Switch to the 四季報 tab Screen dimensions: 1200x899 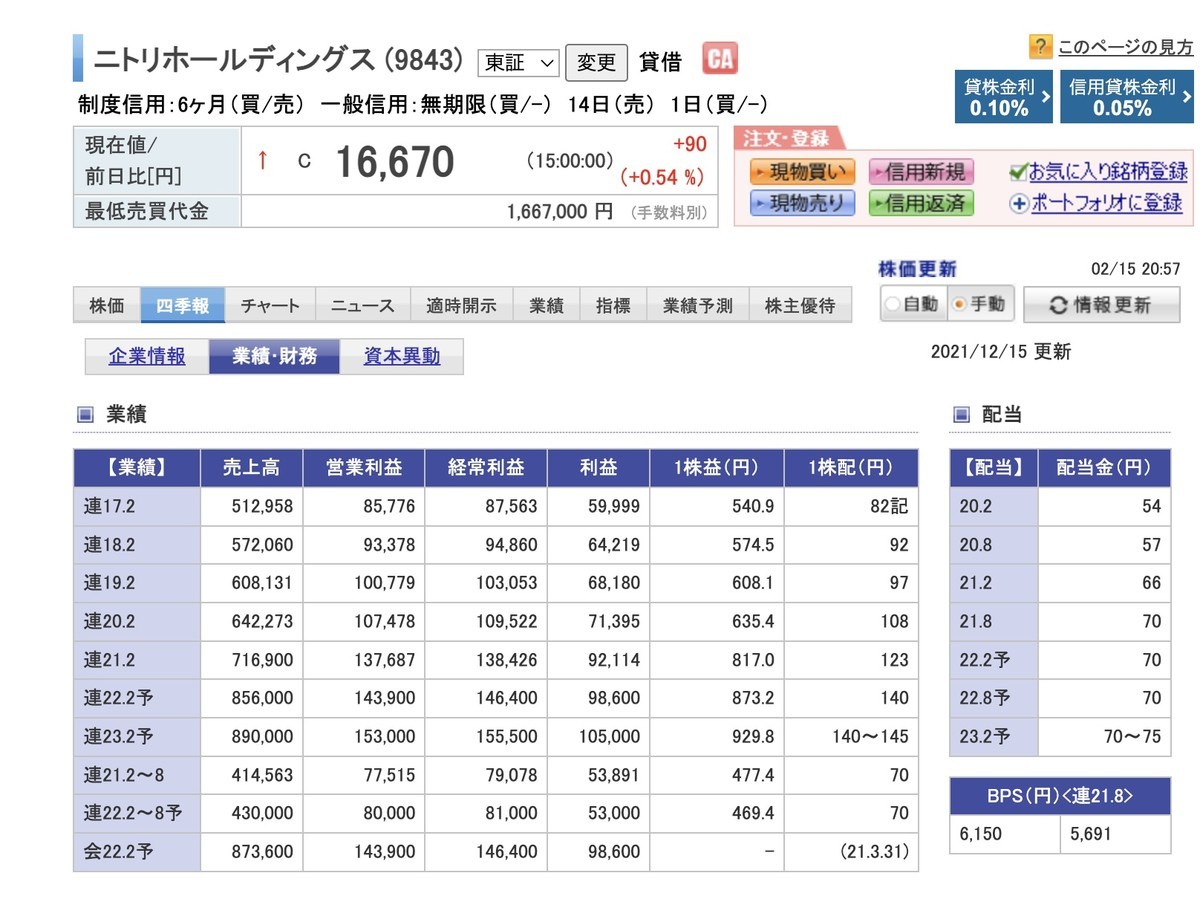182,306
